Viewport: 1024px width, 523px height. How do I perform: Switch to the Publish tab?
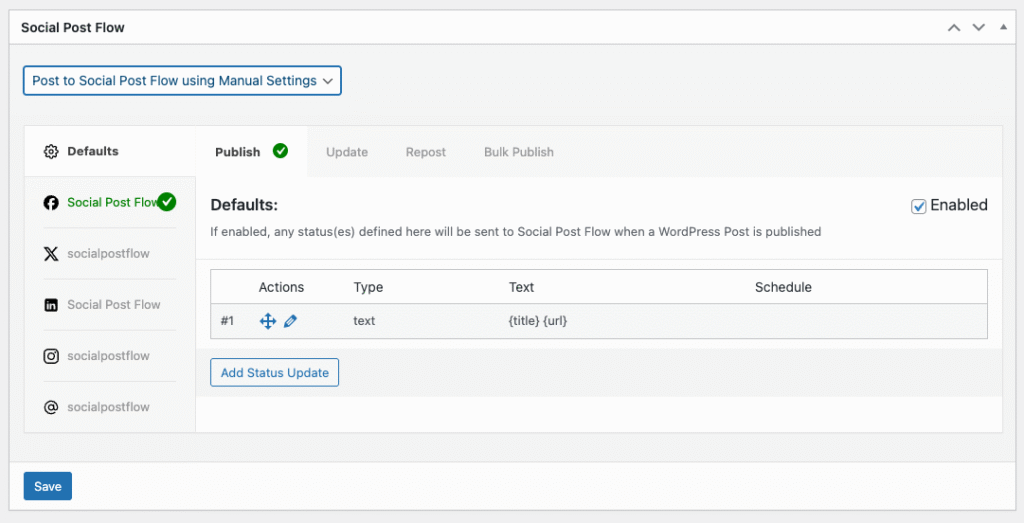click(251, 151)
